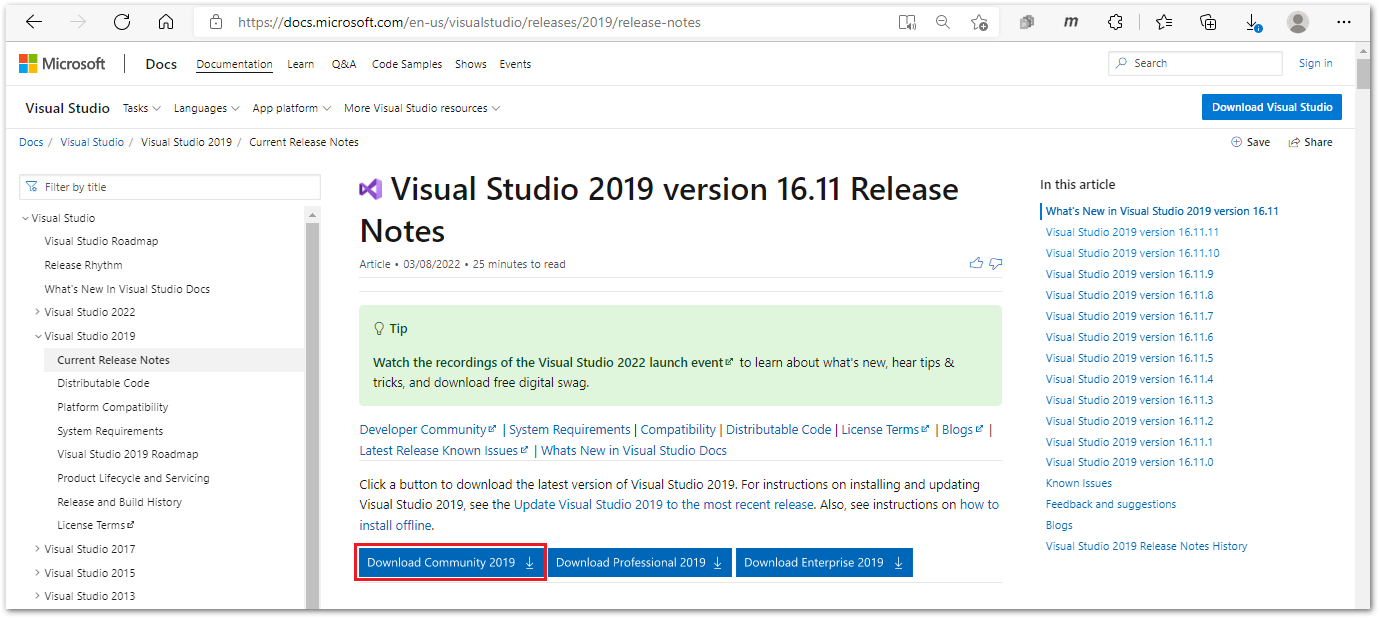This screenshot has height=618, width=1379.
Task: Click Download Community 2019 button
Action: [451, 563]
